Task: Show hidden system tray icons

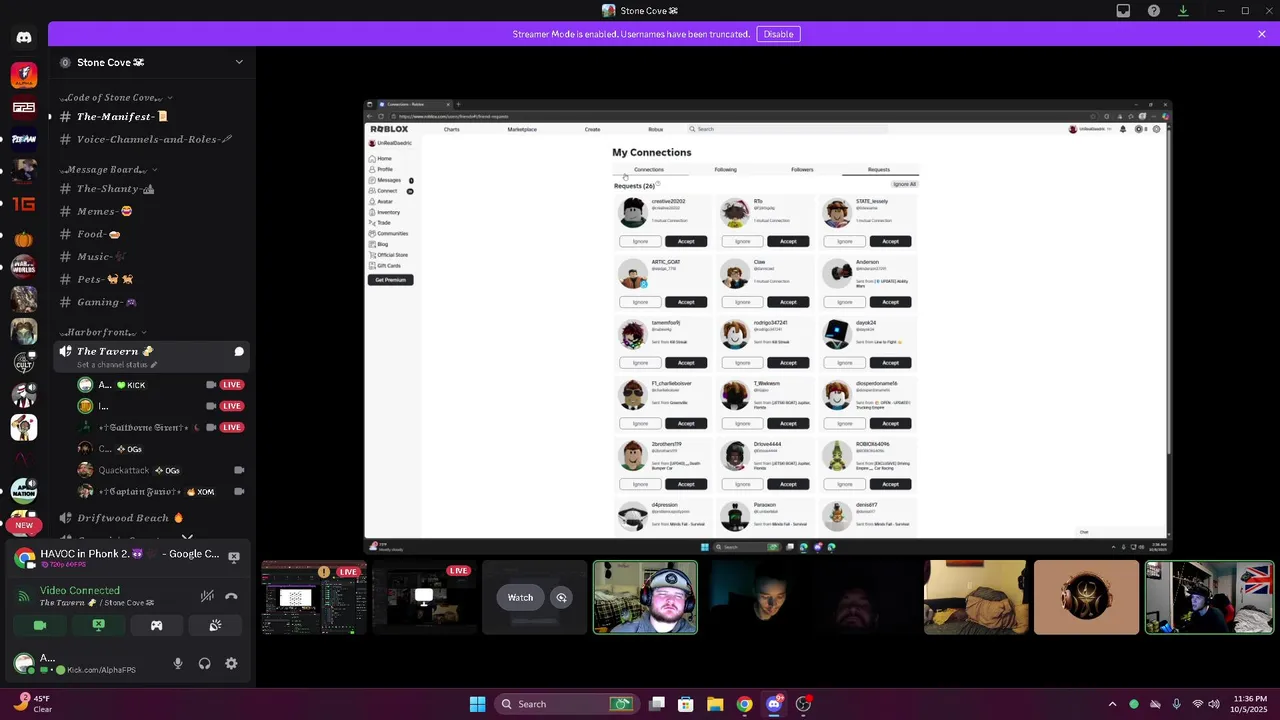Action: 1112,704
